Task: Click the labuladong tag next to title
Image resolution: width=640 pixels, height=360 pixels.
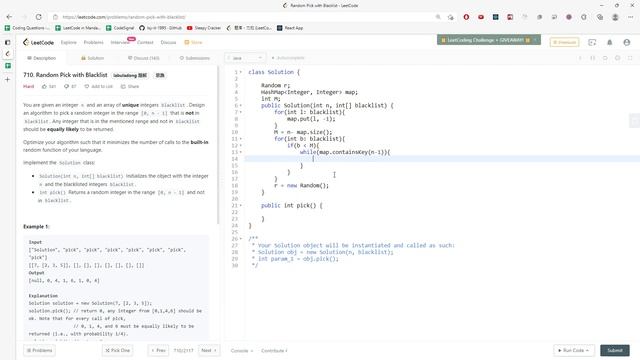Action: 130,76
